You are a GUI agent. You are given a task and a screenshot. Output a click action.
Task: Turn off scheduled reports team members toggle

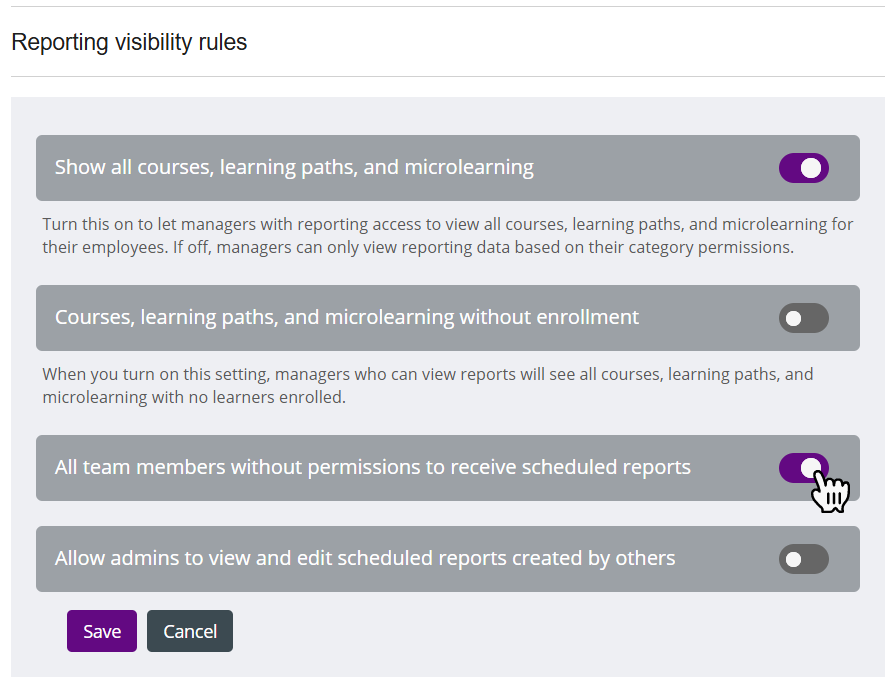(x=803, y=468)
